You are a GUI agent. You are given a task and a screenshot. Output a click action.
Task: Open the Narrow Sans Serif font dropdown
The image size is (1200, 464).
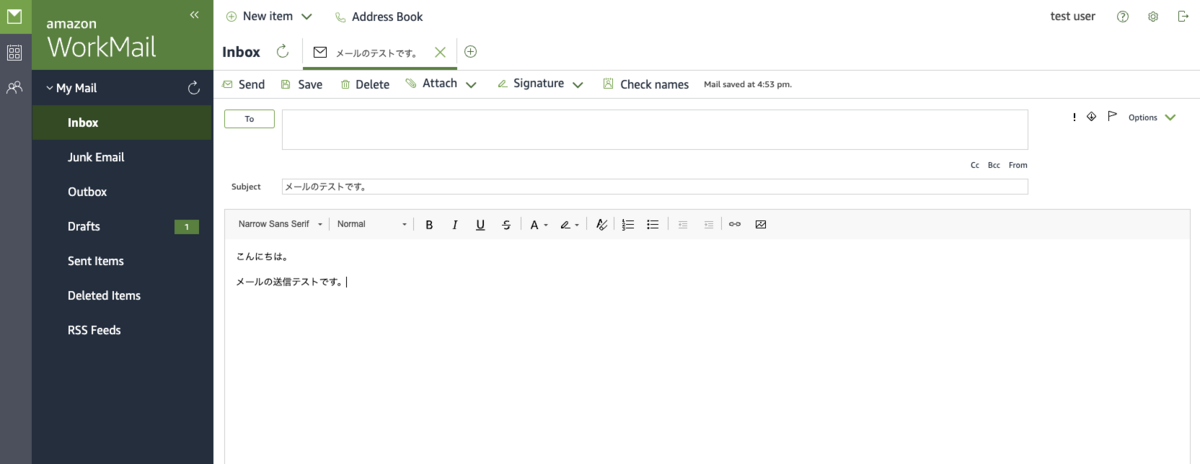click(281, 225)
